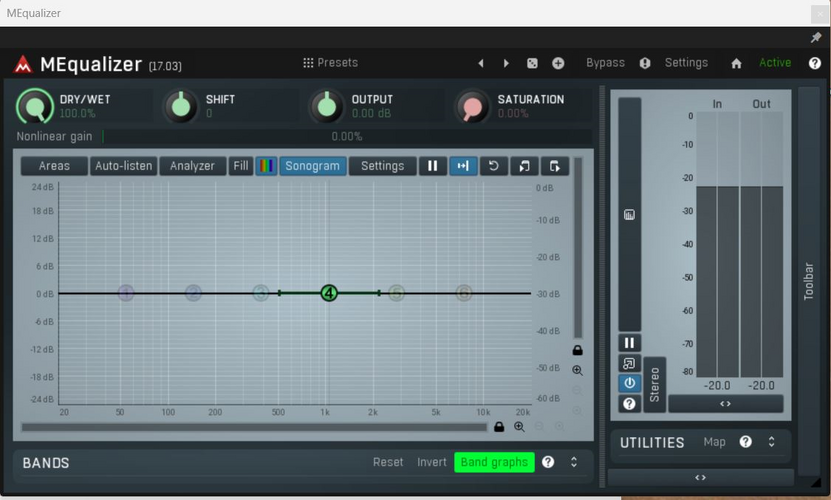Click the random preset dice icon
Image resolution: width=831 pixels, height=500 pixels.
[532, 63]
